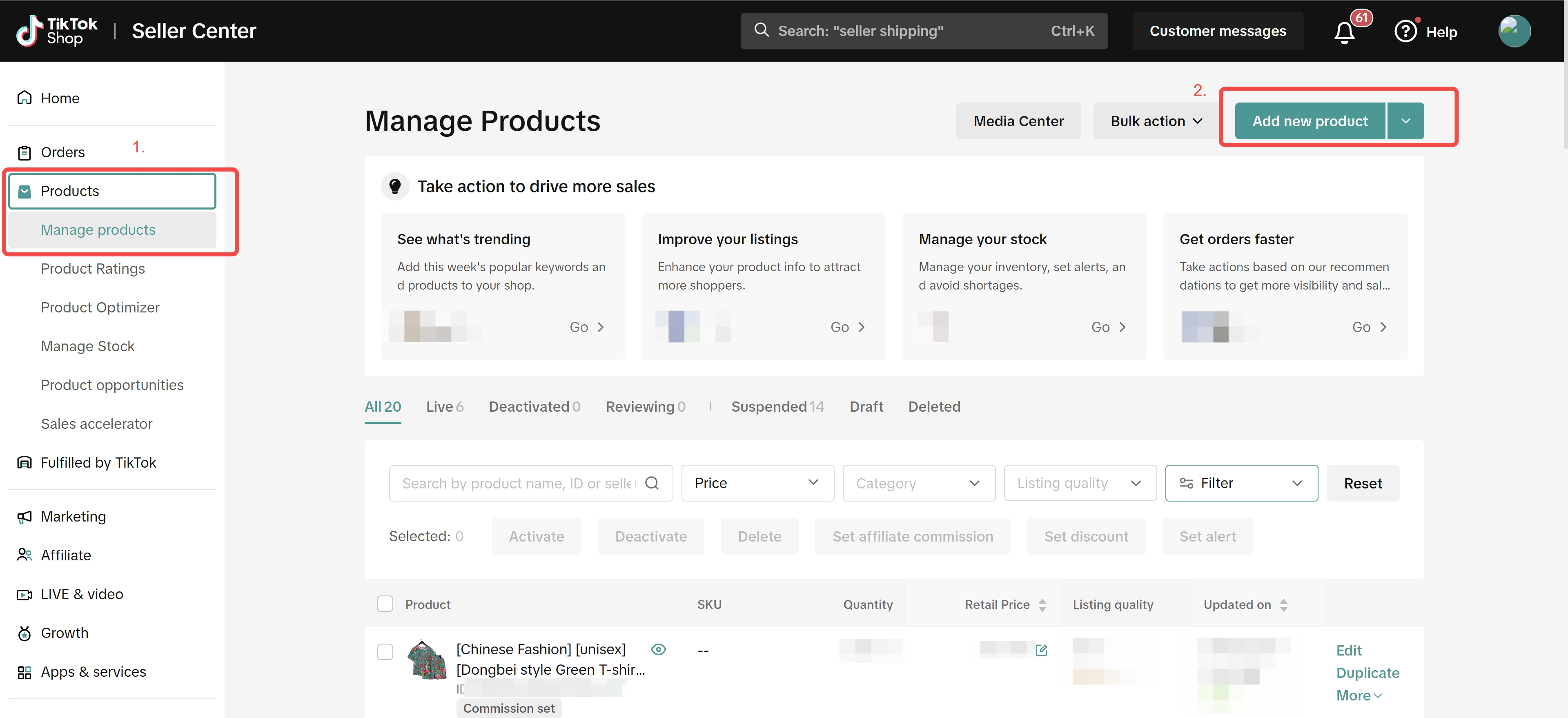
Task: Check the Dongbei style T-shirt row checkbox
Action: (385, 651)
